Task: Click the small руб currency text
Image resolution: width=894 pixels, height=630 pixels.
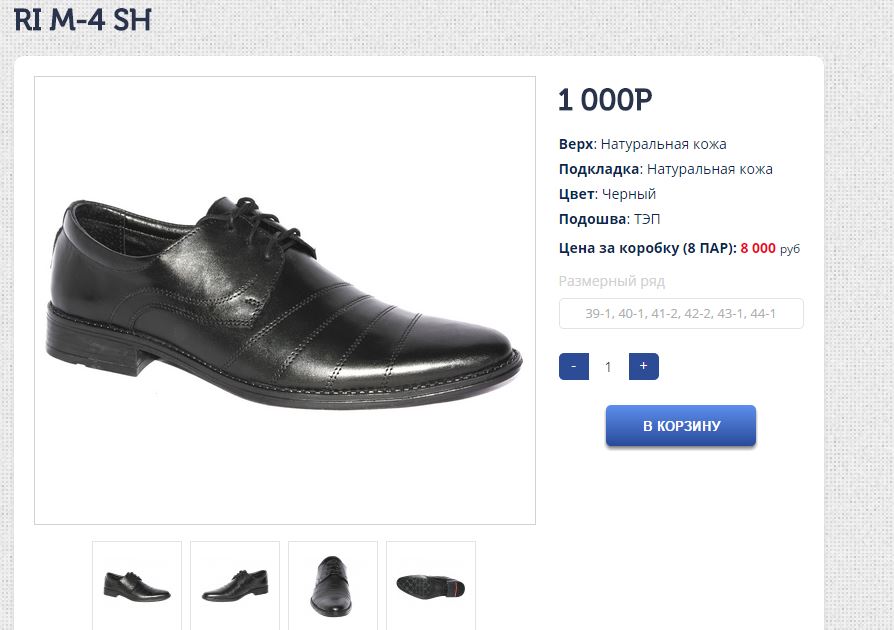Action: (x=790, y=249)
